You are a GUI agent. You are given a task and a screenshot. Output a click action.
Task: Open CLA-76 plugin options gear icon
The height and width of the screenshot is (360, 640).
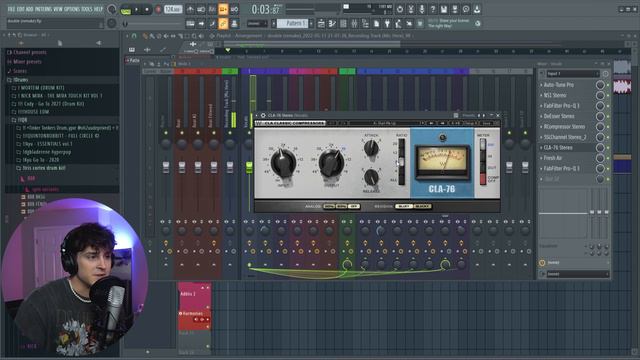click(x=263, y=116)
